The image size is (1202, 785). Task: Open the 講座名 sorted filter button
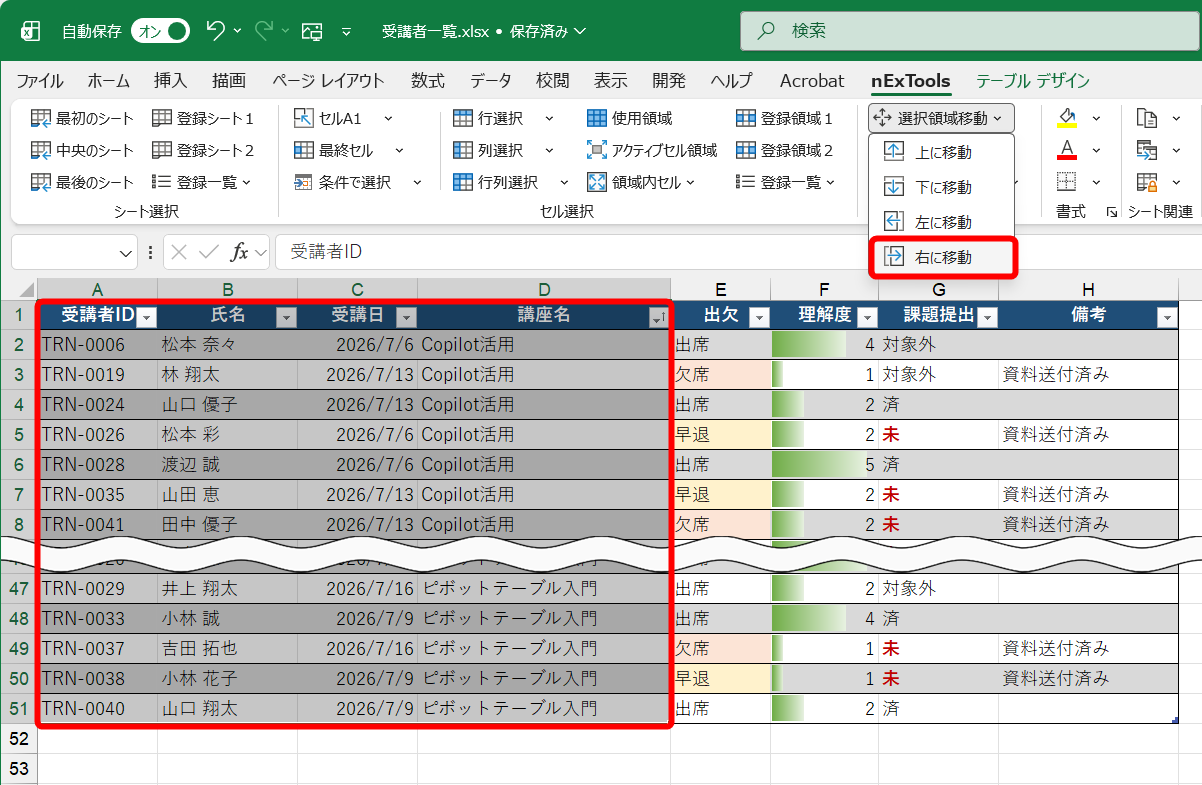pos(658,317)
